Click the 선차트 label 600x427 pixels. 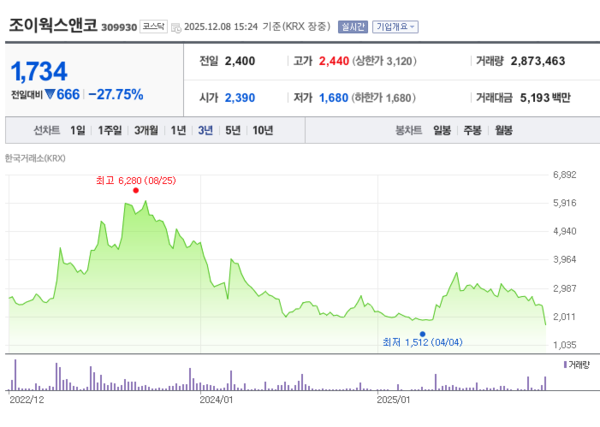point(47,130)
